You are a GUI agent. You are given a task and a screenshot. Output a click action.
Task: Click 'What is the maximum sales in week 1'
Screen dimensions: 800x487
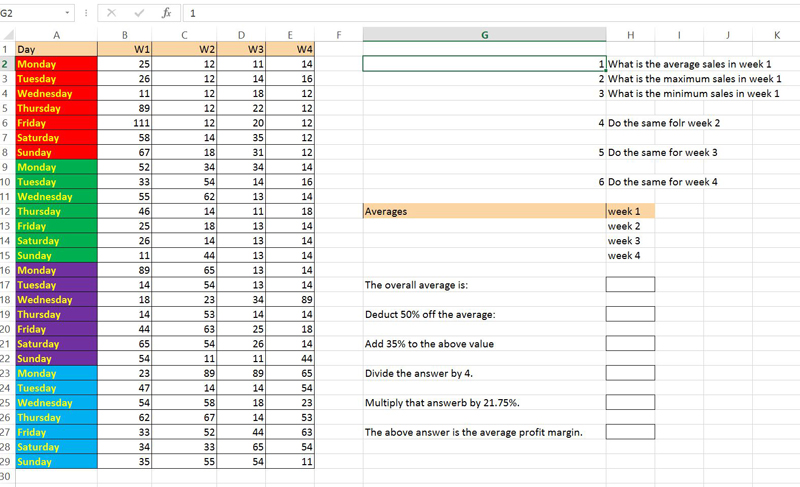[x=694, y=79]
